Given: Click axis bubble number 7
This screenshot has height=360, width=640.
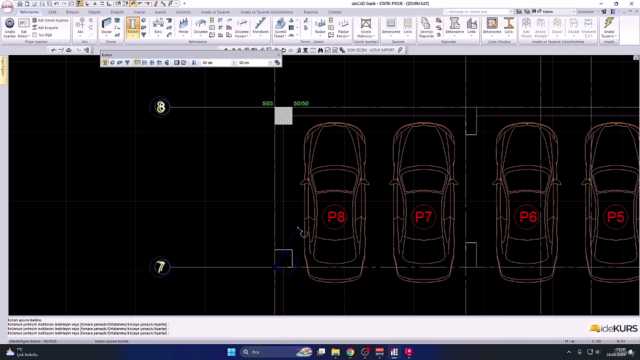Looking at the screenshot, I should tap(160, 267).
